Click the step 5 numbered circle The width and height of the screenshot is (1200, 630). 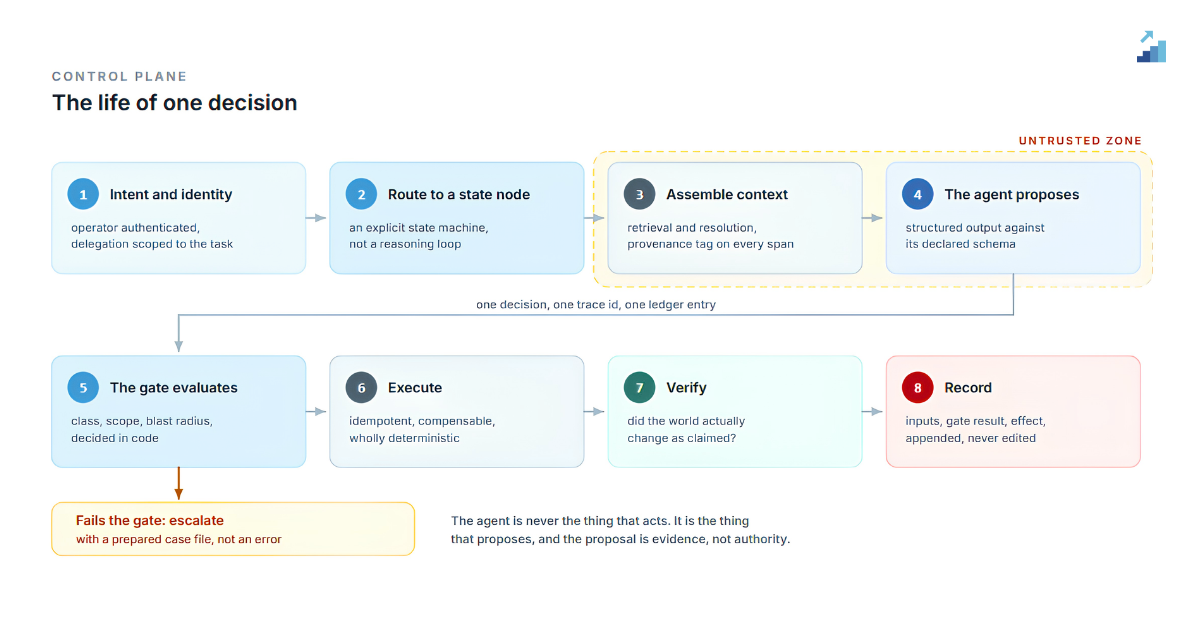(84, 388)
